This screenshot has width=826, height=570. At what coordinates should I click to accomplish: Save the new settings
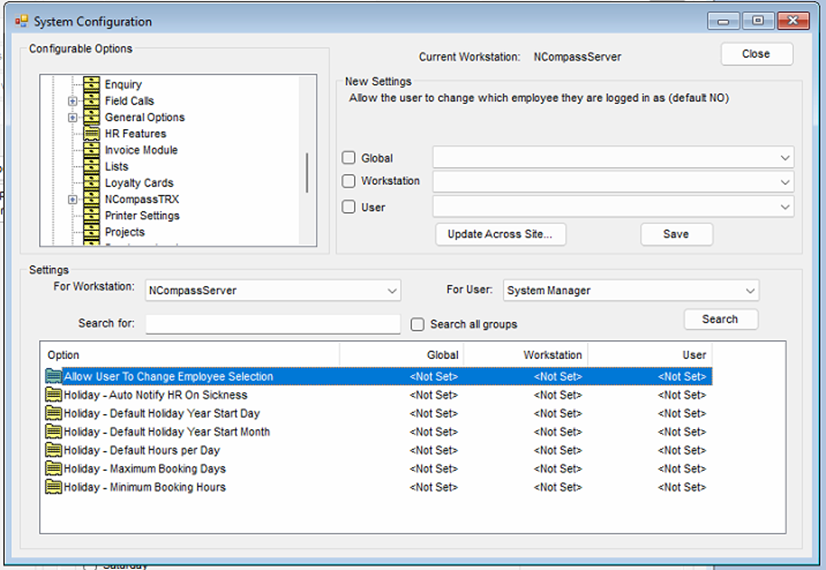(x=676, y=234)
